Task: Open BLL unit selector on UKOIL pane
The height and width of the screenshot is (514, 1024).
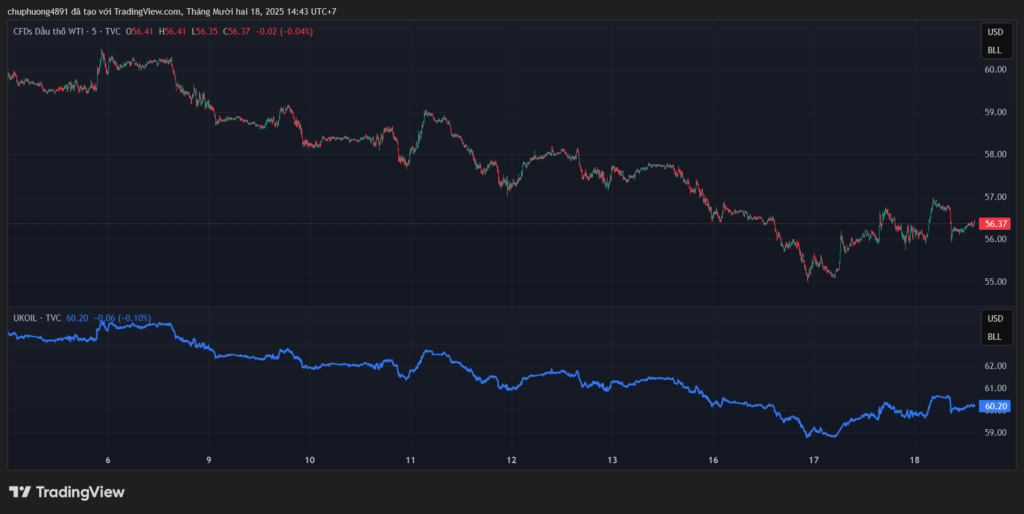Action: click(x=994, y=337)
